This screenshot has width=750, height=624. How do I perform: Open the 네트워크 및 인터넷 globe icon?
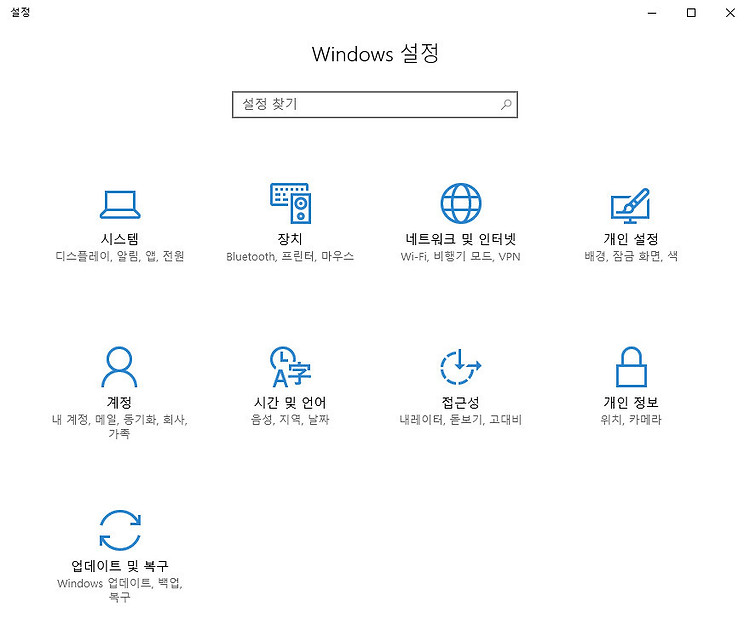(x=461, y=203)
